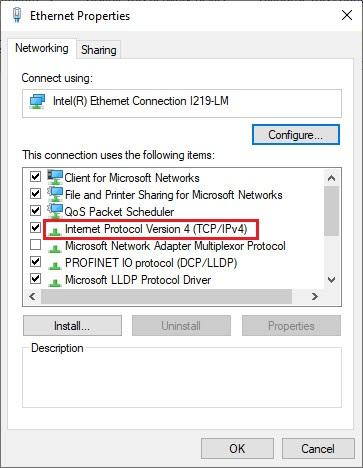Click the list's scroll up arrow
363x468 pixels.
tap(331, 178)
